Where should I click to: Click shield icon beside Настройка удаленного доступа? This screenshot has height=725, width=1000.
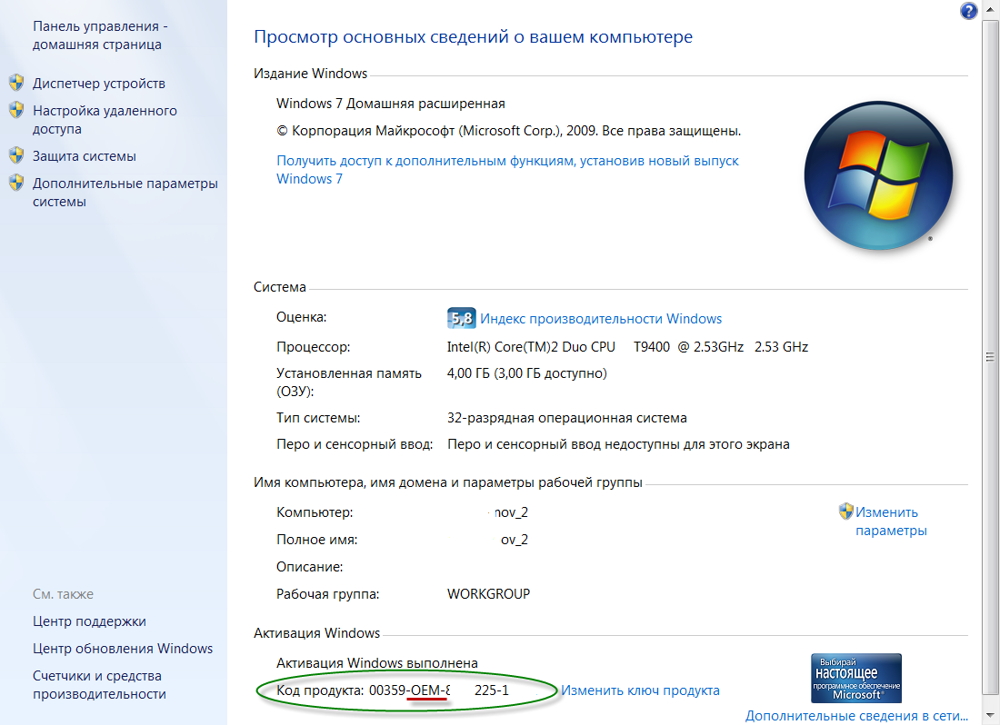pyautogui.click(x=16, y=110)
